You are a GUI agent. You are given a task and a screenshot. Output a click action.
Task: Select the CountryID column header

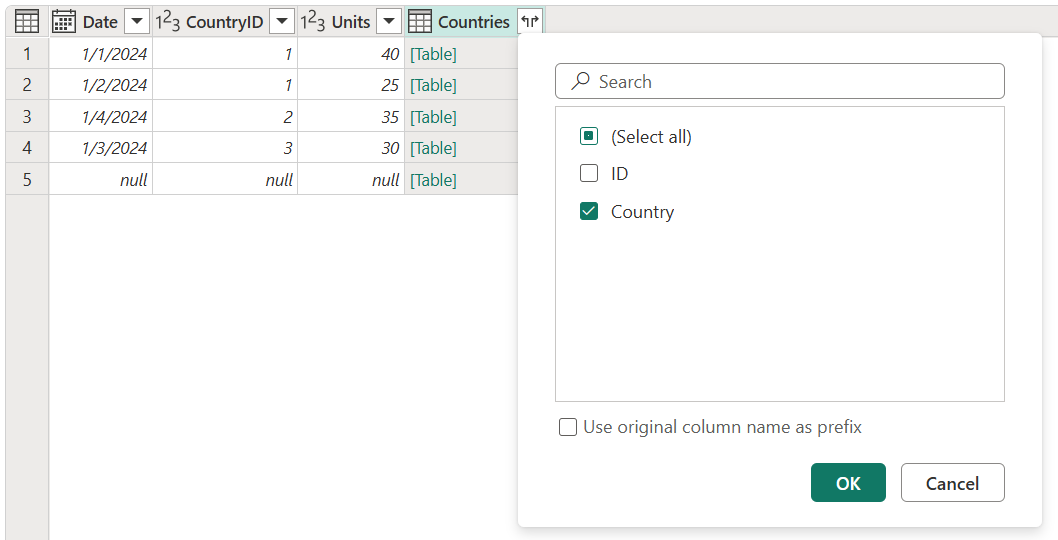225,22
